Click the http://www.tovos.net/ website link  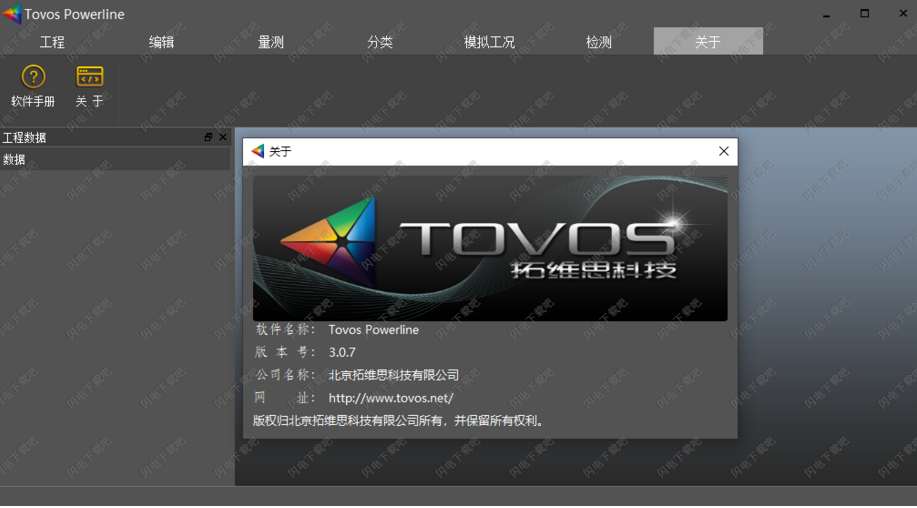pyautogui.click(x=391, y=398)
